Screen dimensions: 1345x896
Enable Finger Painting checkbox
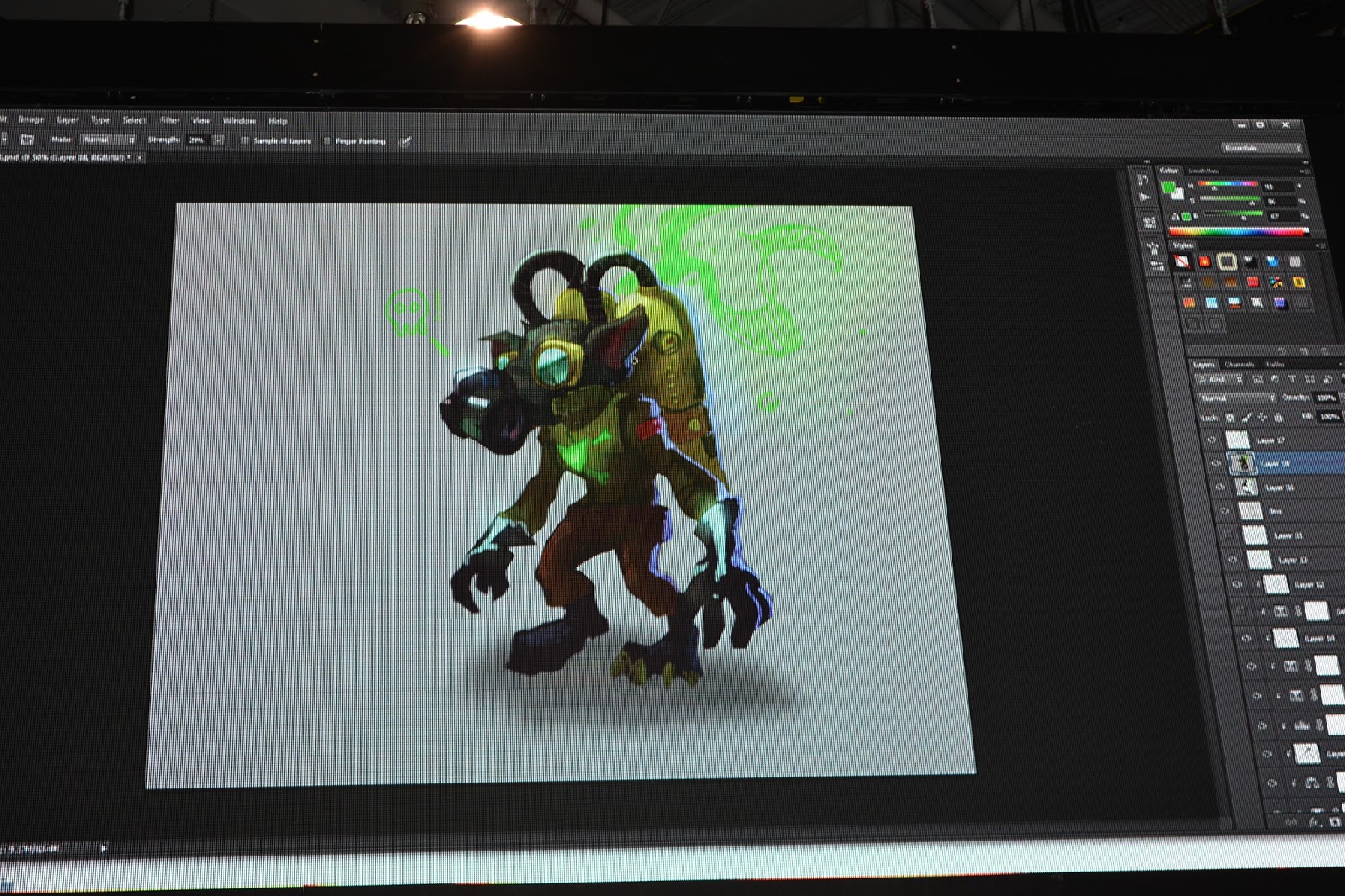click(327, 141)
